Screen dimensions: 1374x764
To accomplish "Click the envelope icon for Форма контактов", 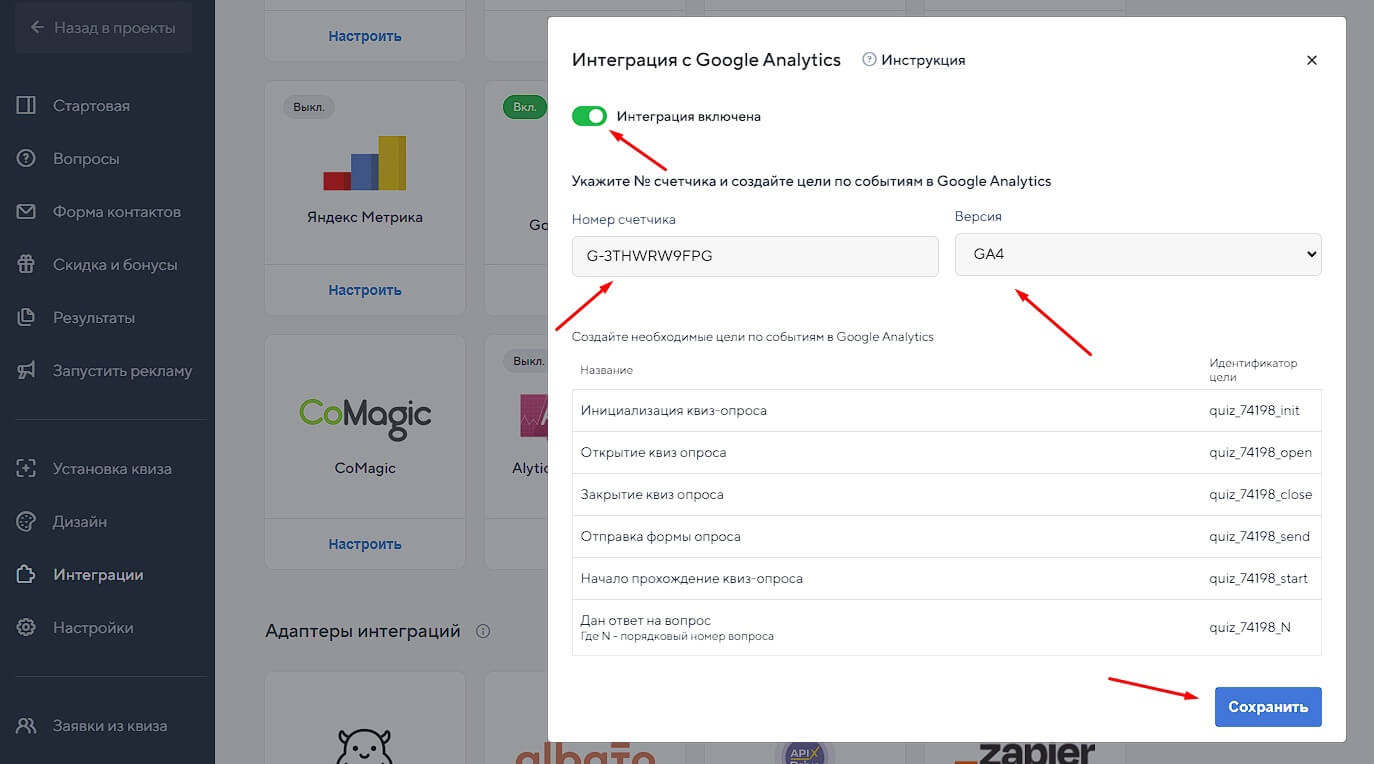I will click(x=27, y=212).
